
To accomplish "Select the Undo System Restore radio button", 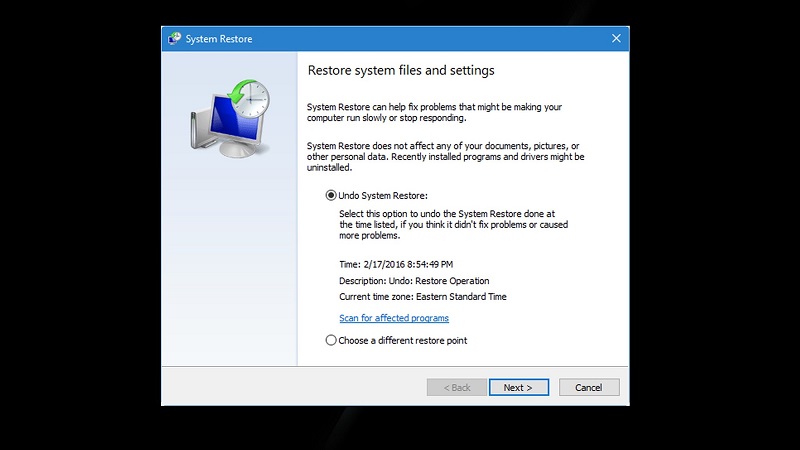I will click(331, 195).
